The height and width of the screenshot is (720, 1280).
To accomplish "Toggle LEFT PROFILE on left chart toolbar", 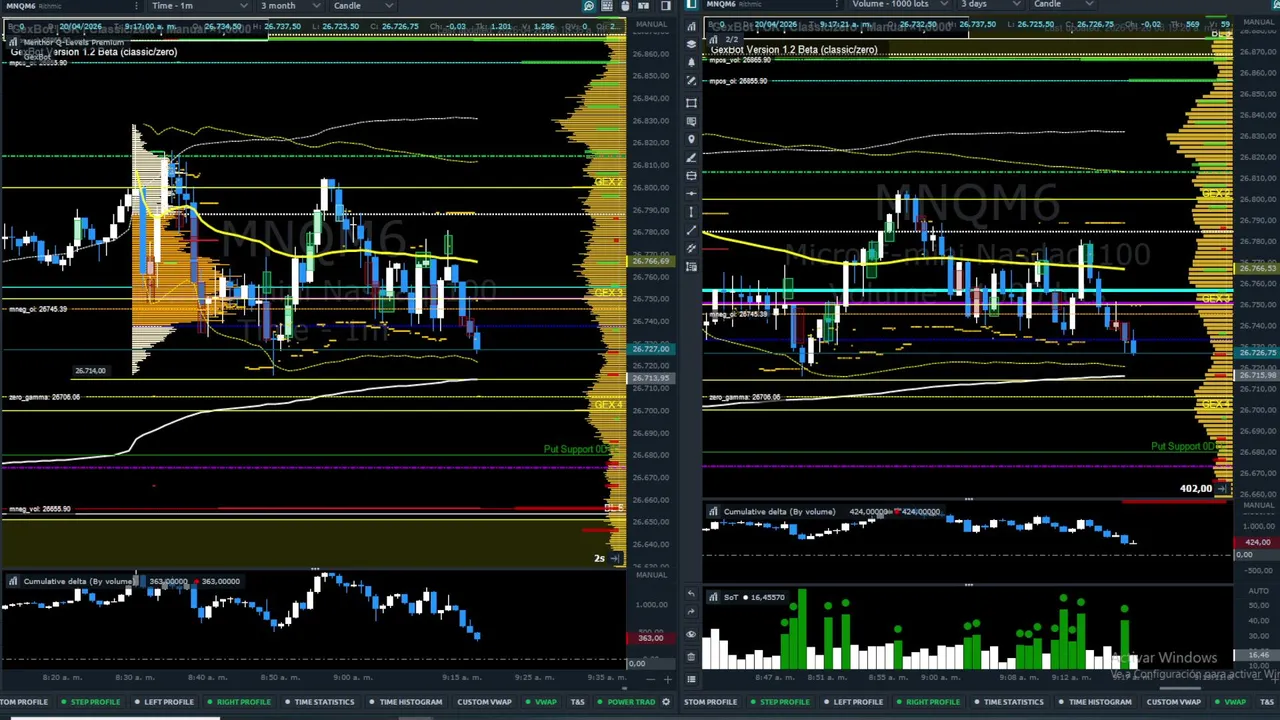I will [x=163, y=702].
